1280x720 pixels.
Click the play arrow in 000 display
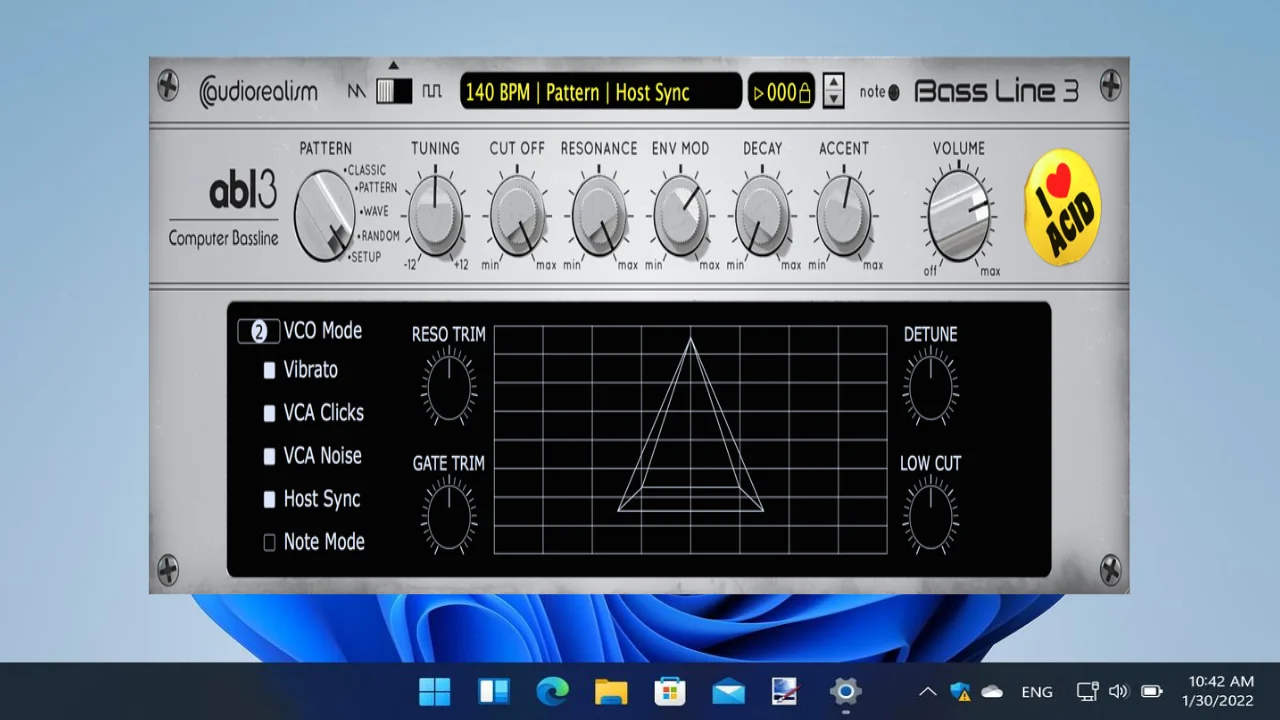pos(759,93)
